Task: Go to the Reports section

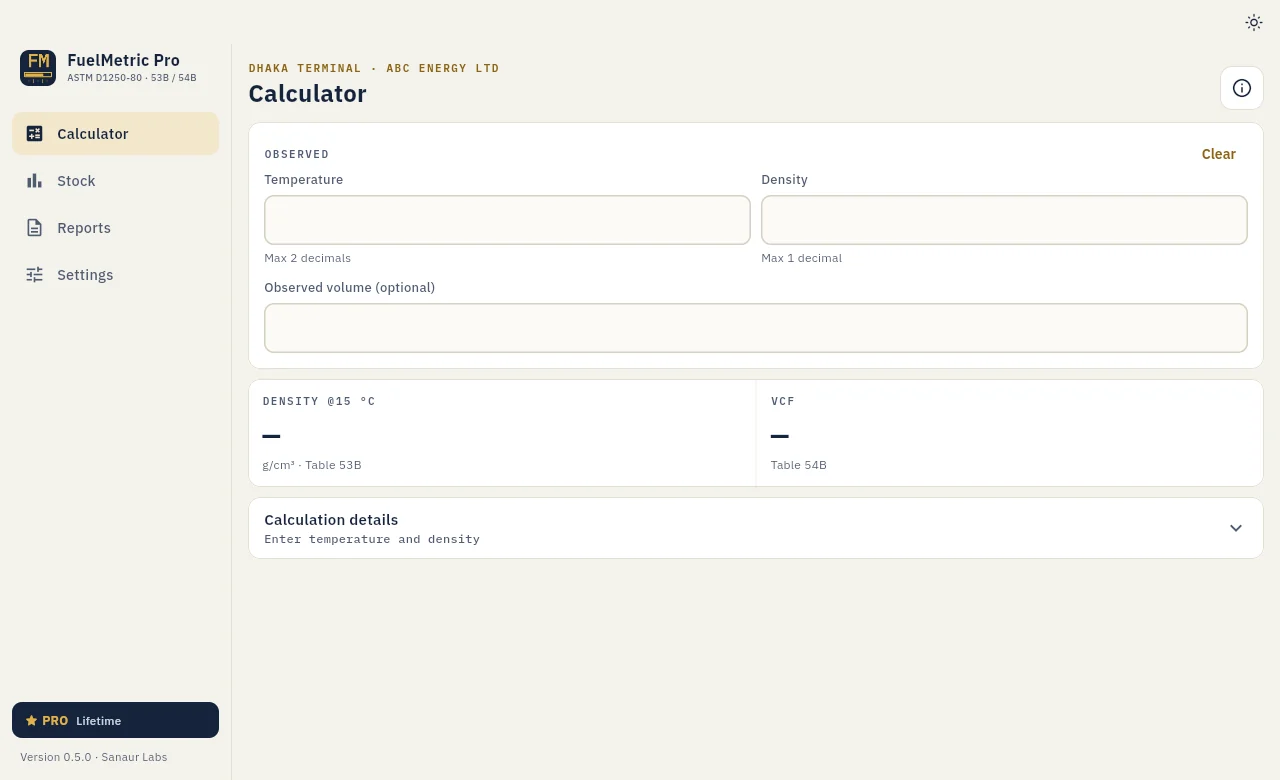Action: 116,228
